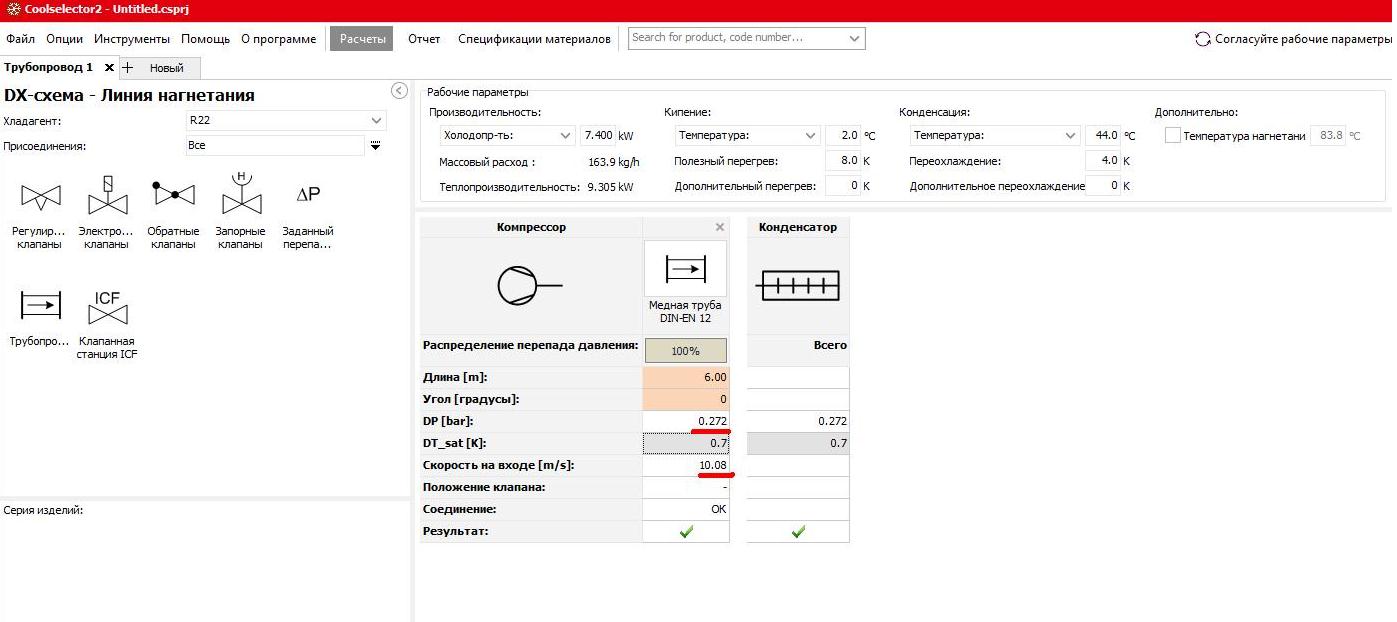The image size is (1397, 622).
Task: Click the Медная труба DIN-EN 12 pipe icon
Action: [685, 268]
